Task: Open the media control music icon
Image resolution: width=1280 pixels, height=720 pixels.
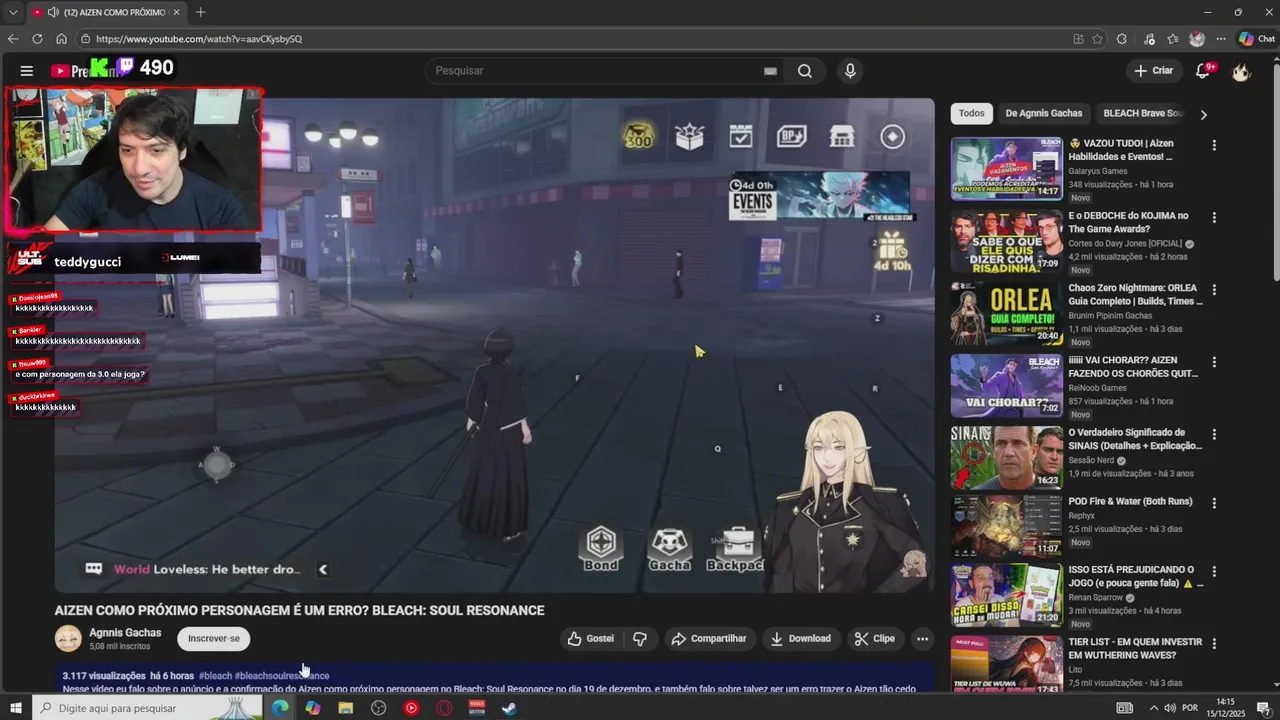Action: [1148, 39]
